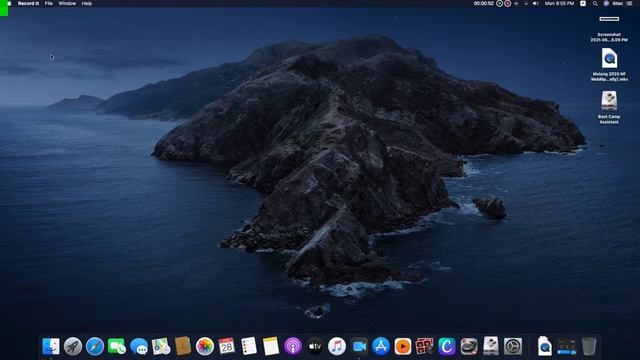The image size is (640, 360).
Task: Click the white circular recording control
Action: (500, 3)
